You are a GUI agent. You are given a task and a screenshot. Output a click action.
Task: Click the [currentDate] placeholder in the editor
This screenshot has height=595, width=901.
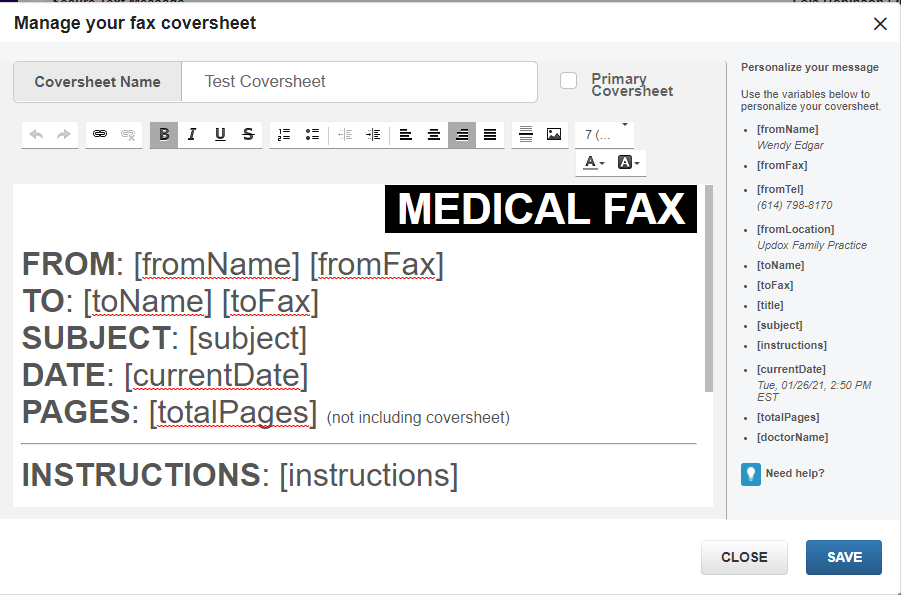pyautogui.click(x=216, y=376)
